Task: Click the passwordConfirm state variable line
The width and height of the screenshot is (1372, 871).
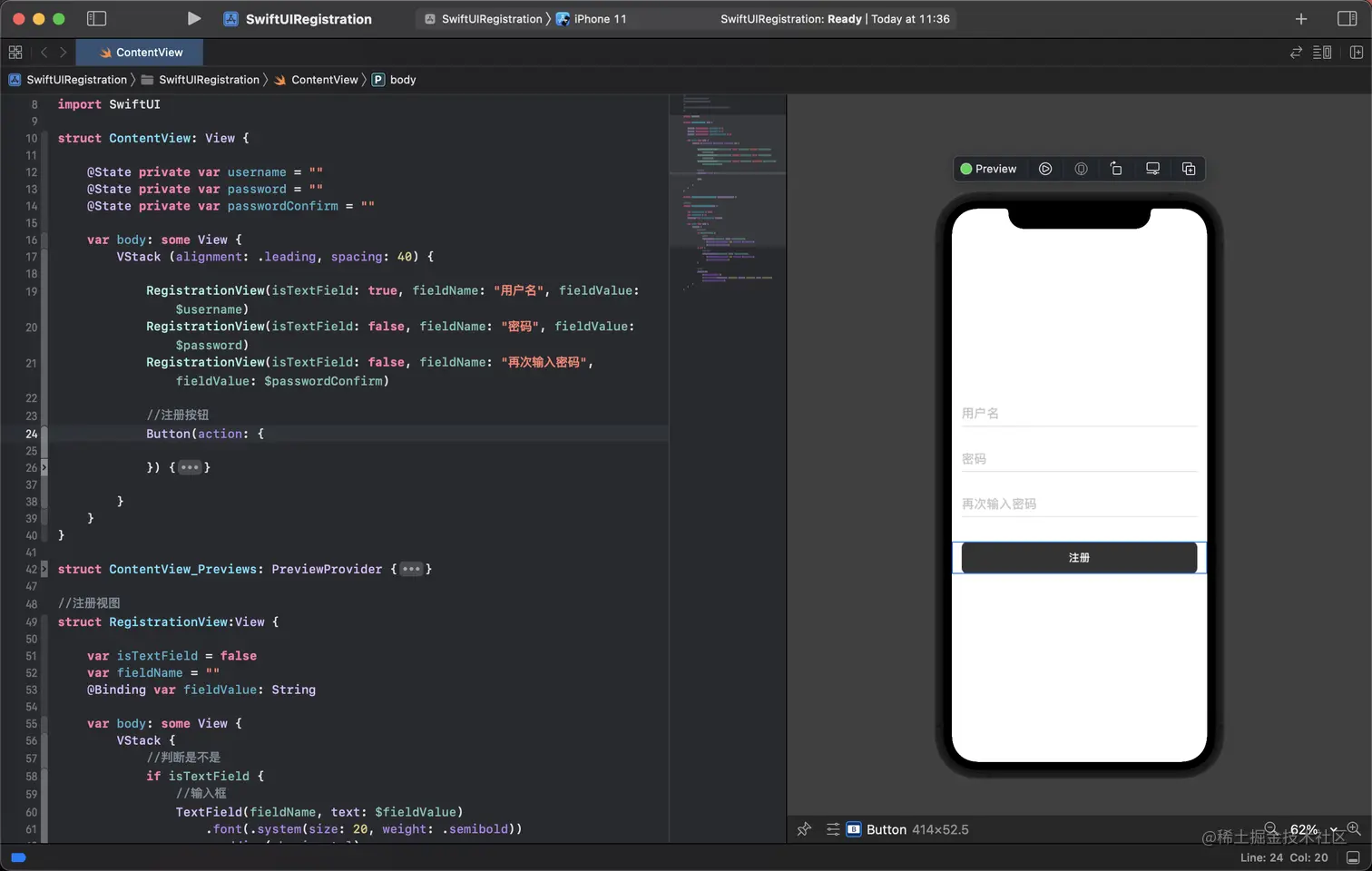Action: (230, 207)
